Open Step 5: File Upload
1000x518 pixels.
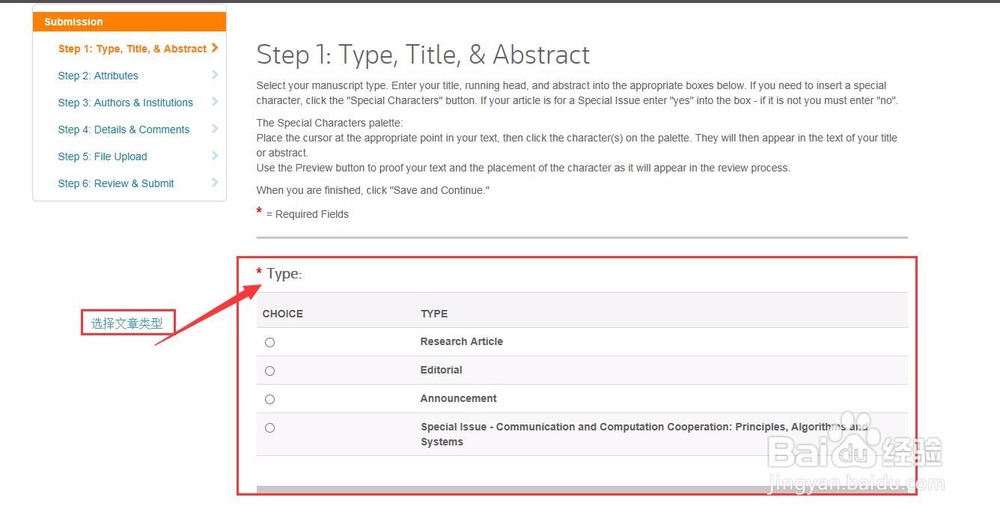103,156
